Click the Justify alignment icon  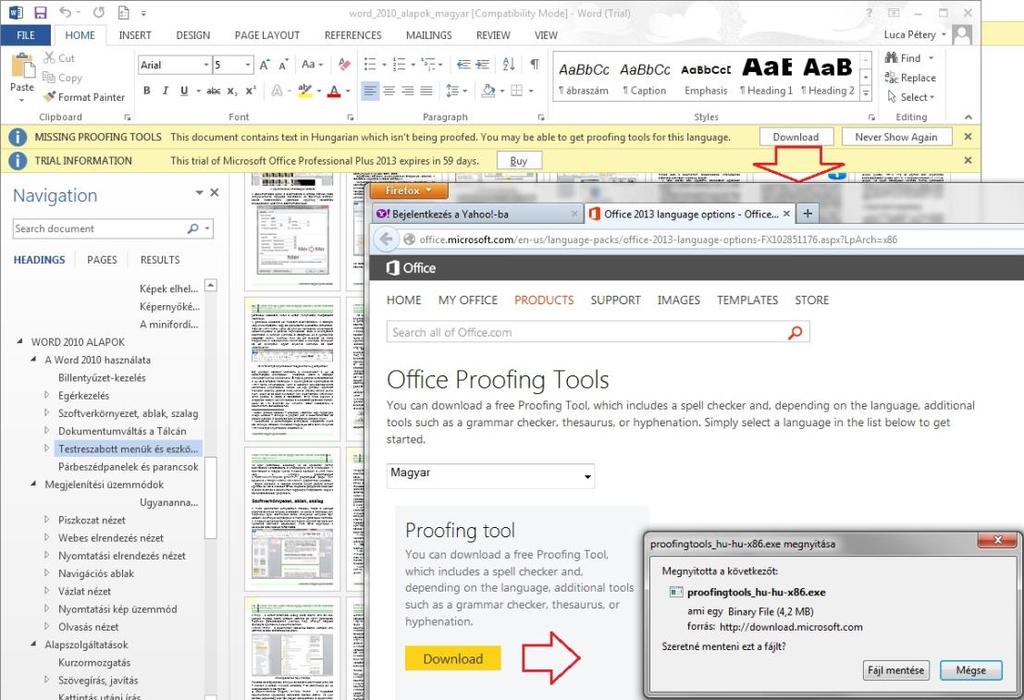click(x=426, y=91)
